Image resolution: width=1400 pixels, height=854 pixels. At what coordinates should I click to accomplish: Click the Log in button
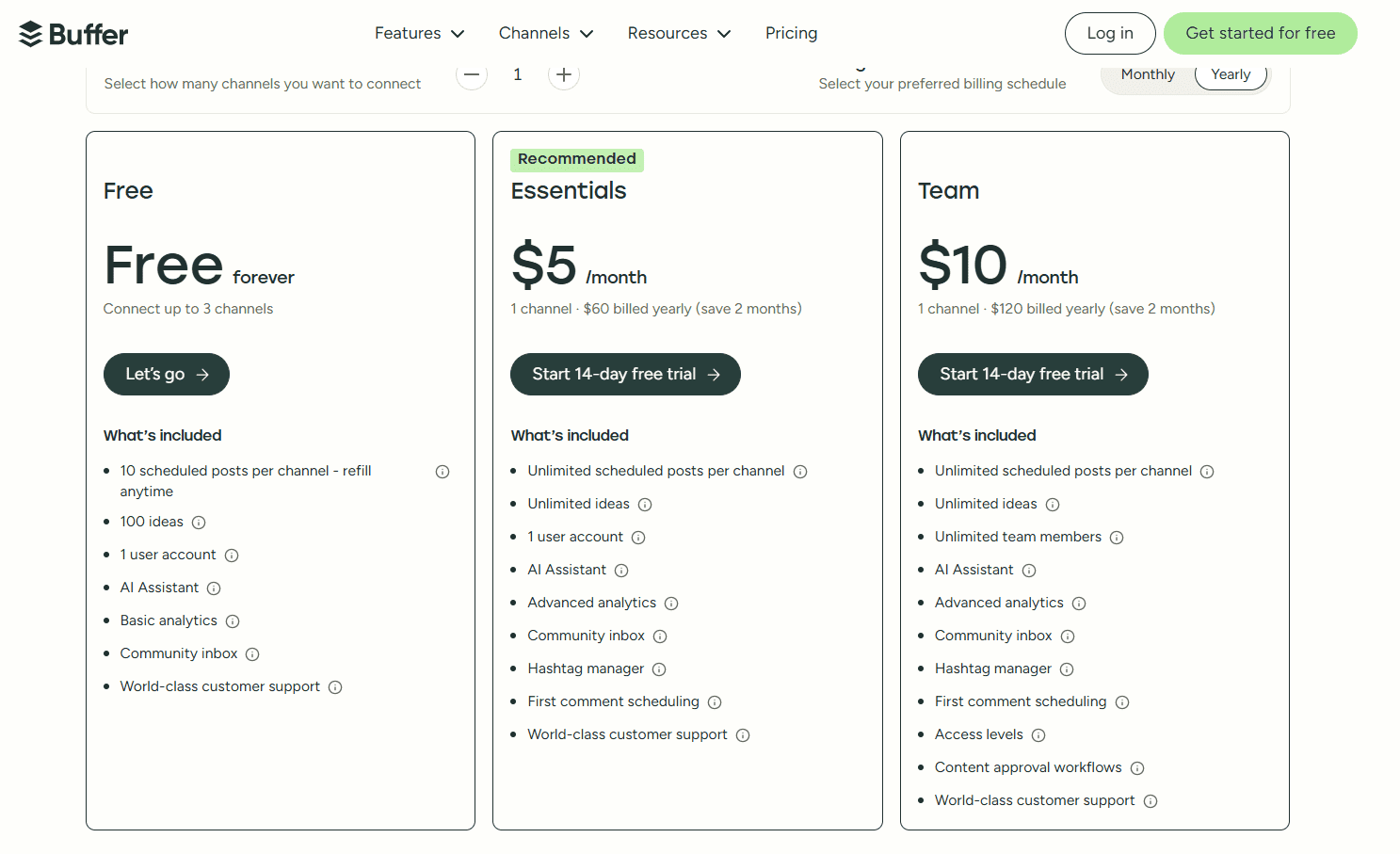(x=1110, y=33)
